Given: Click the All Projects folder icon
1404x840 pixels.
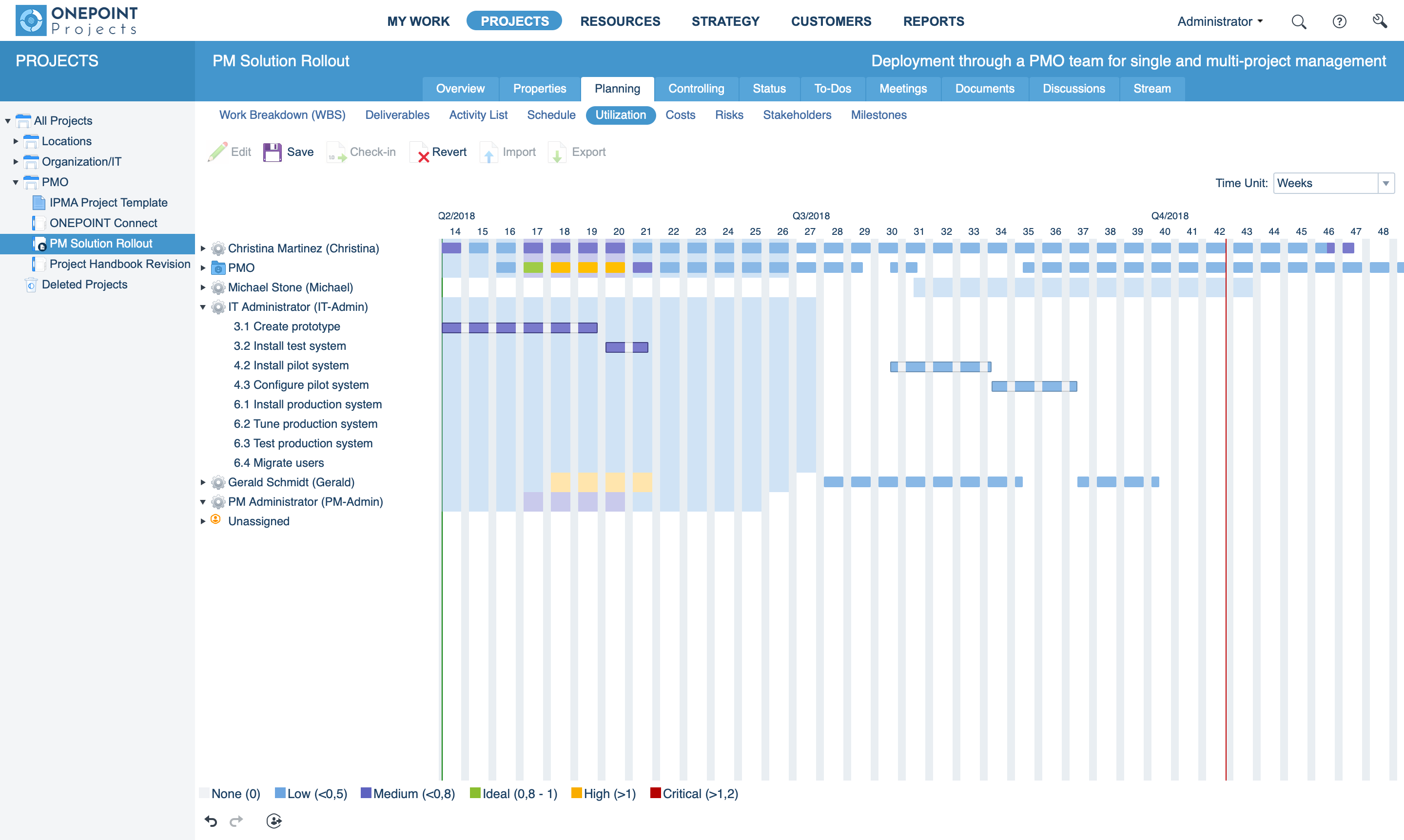Looking at the screenshot, I should tap(23, 120).
